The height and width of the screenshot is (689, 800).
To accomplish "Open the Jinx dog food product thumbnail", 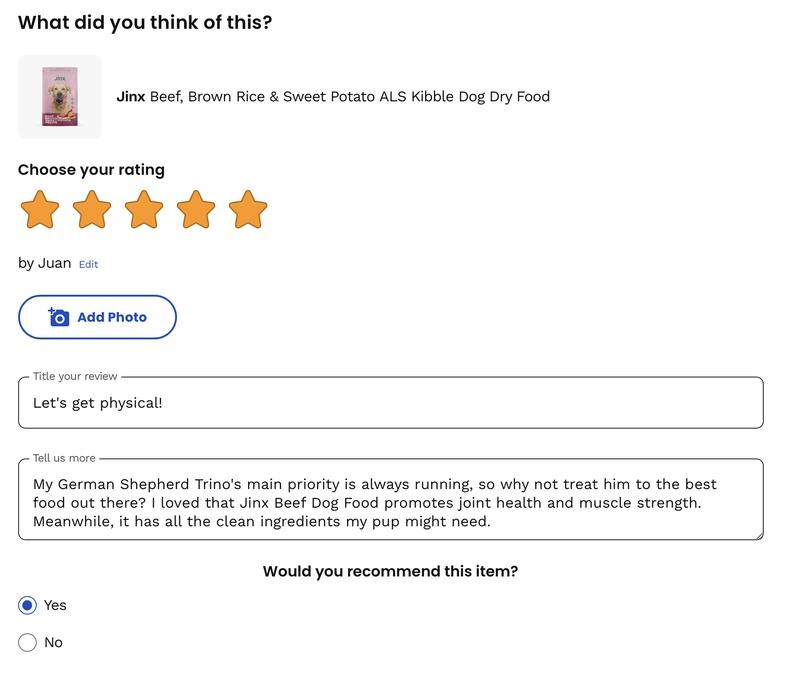I will (x=60, y=97).
